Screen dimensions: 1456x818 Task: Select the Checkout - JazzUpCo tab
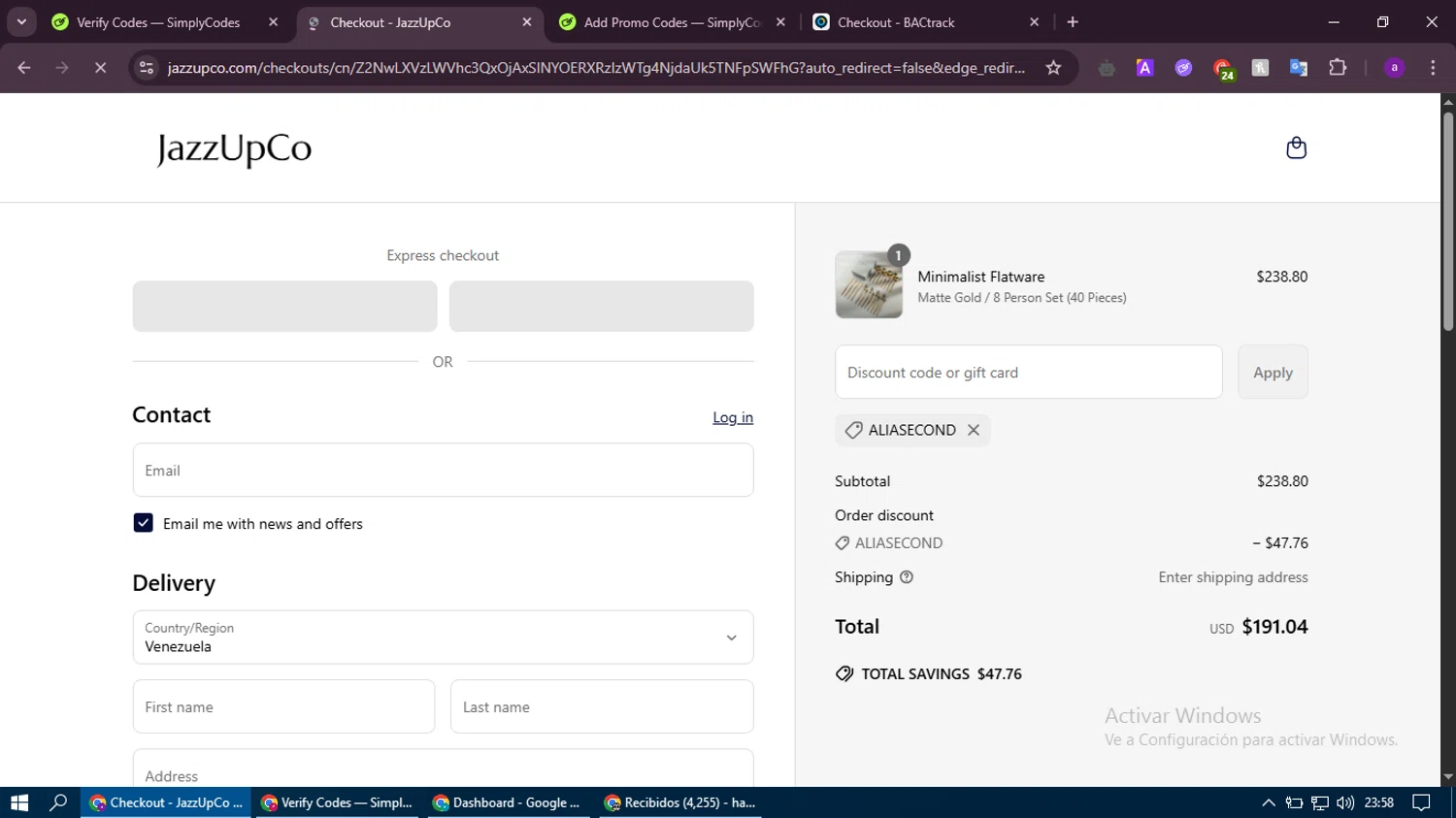coord(390,22)
